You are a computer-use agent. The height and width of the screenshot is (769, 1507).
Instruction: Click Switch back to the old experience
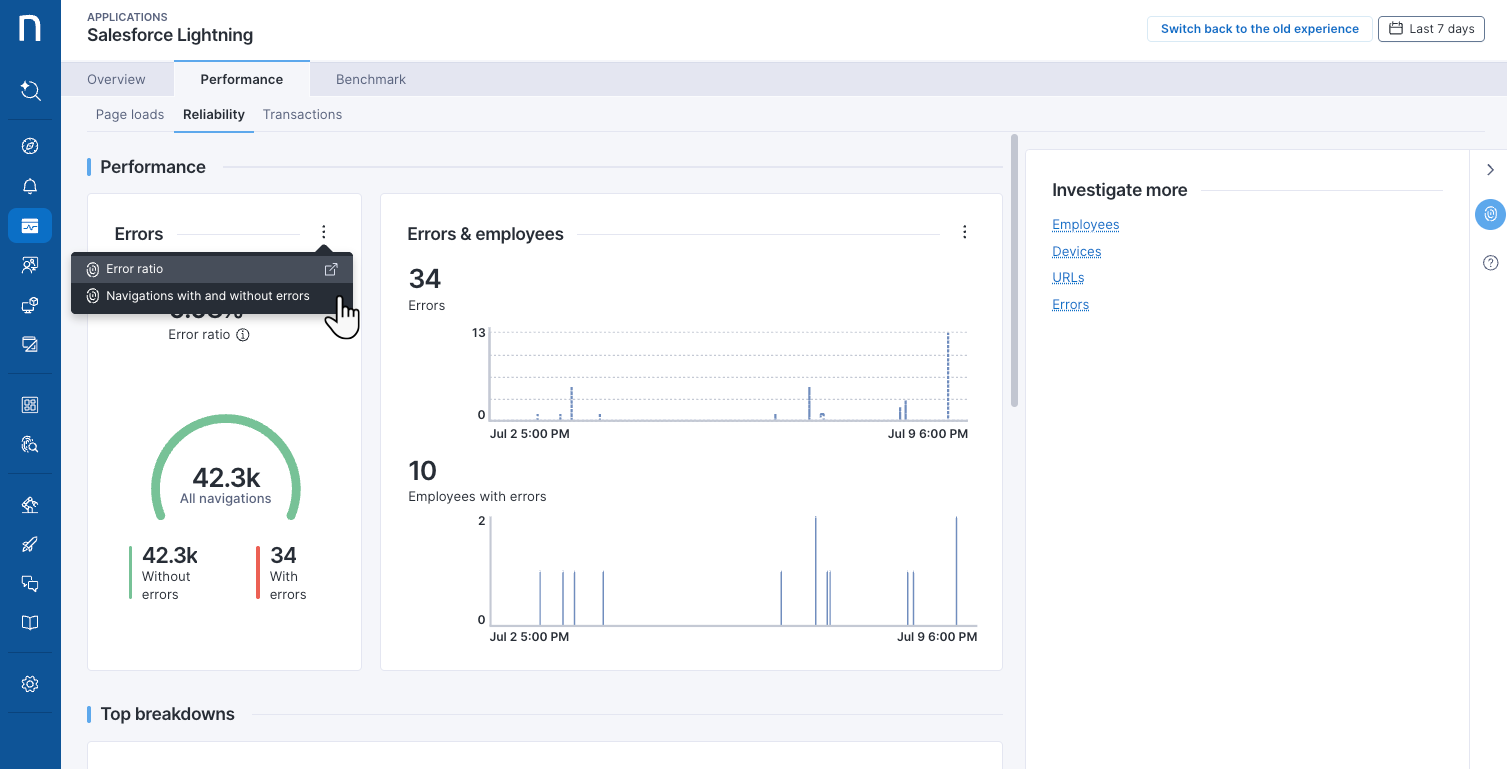click(1259, 29)
